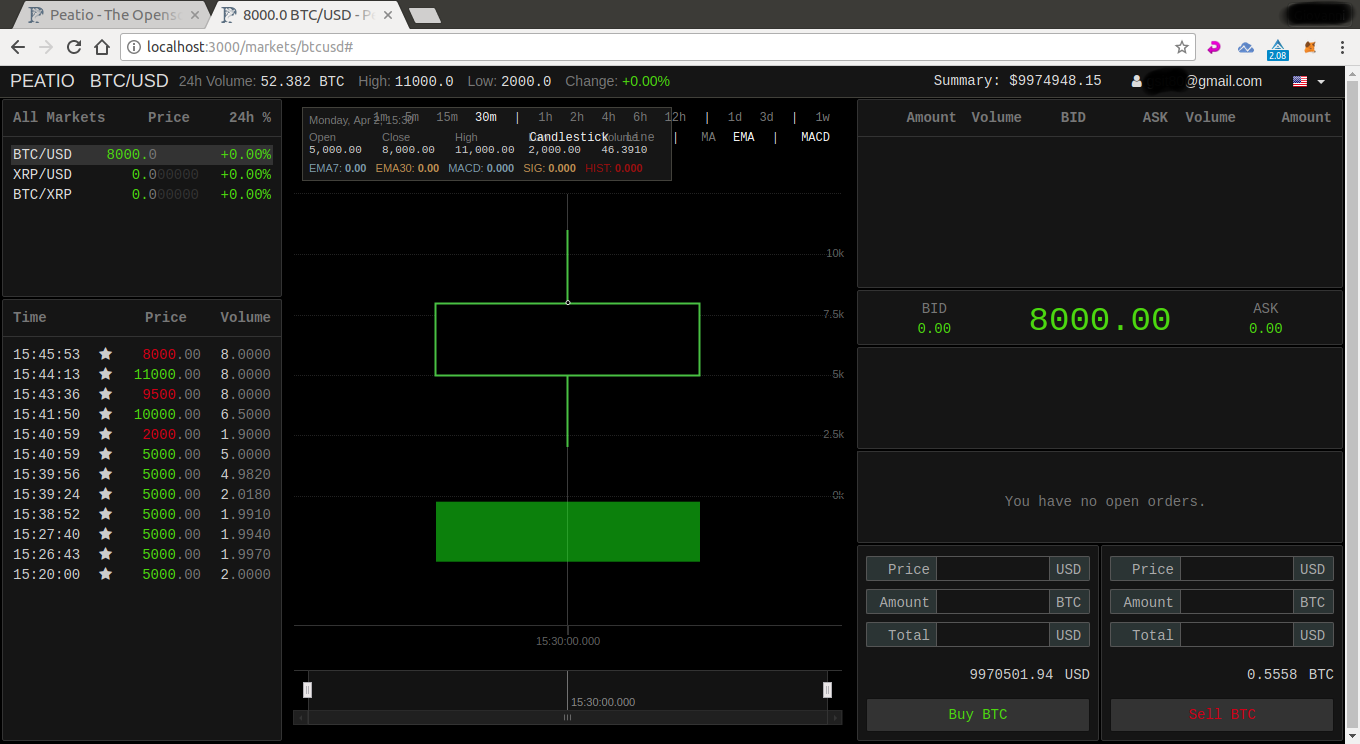Click the MetaMask fox extension icon

[1310, 47]
